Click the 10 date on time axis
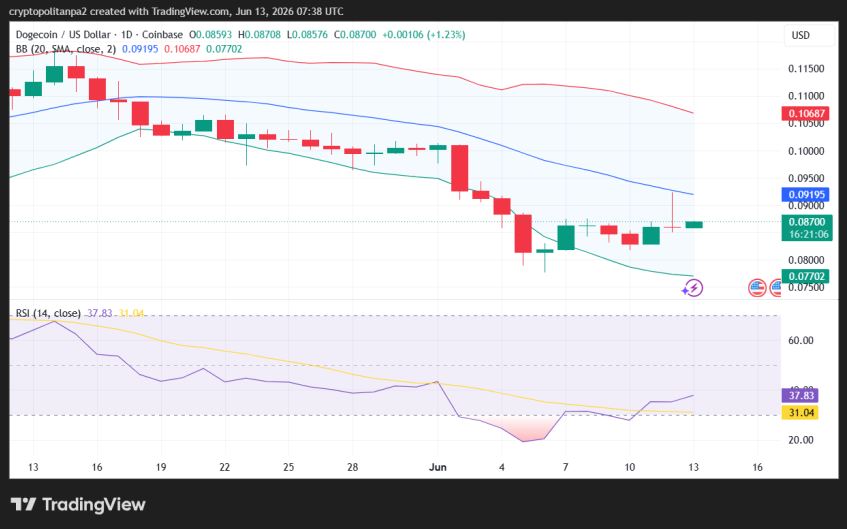The height and width of the screenshot is (529, 847). [629, 467]
